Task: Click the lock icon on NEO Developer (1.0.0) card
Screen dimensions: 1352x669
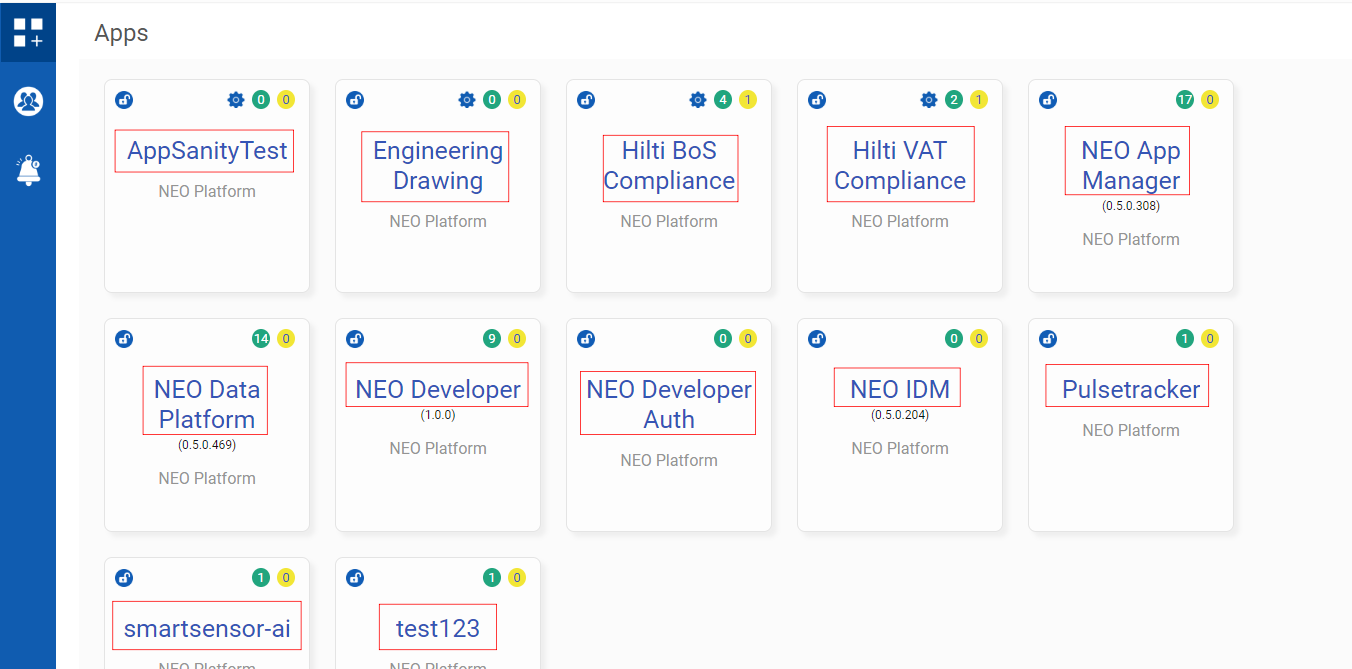Action: (x=355, y=339)
